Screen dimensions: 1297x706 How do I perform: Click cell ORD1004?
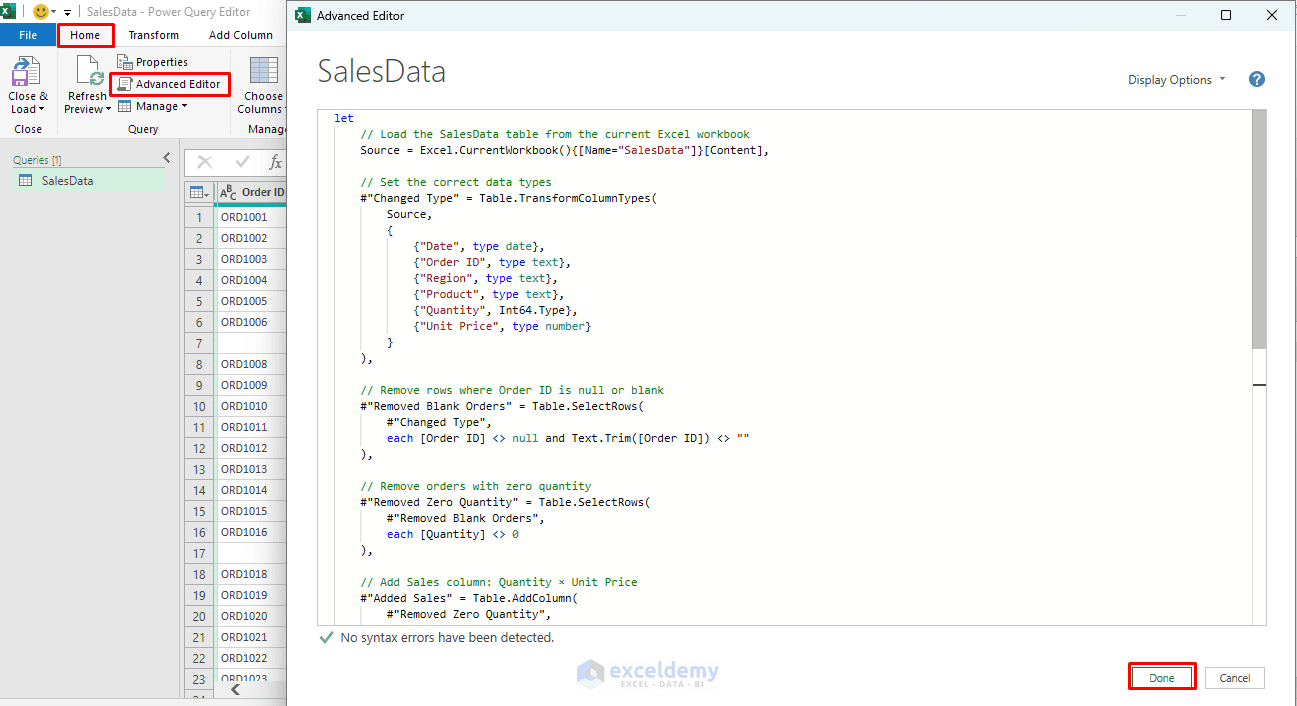coord(250,280)
